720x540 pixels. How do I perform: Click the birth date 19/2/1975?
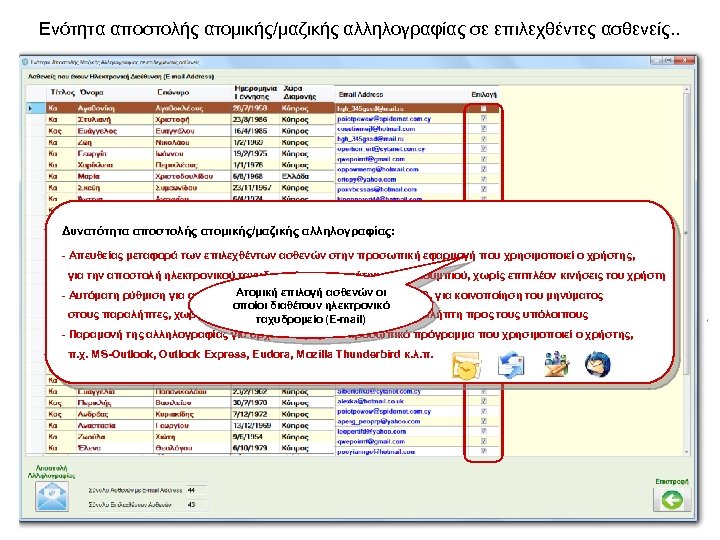pyautogui.click(x=250, y=153)
